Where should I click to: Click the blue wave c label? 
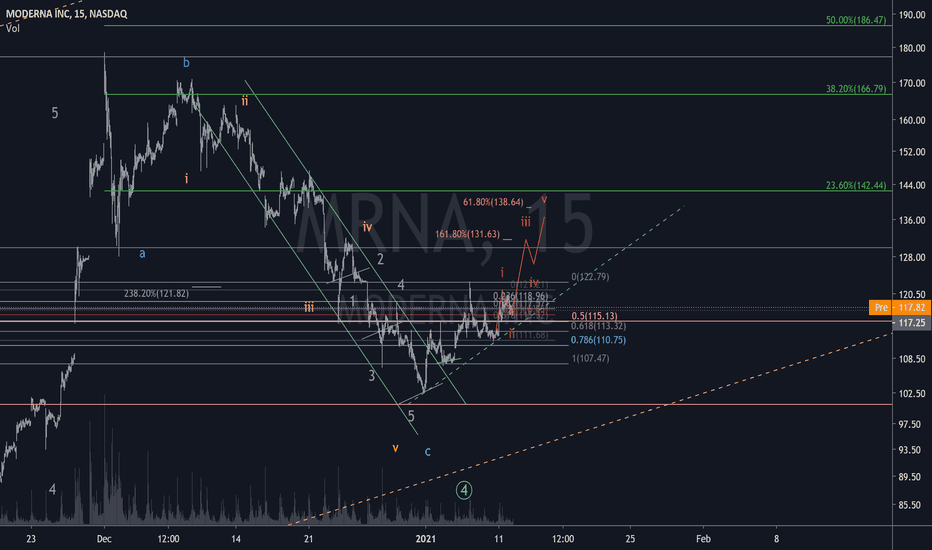pyautogui.click(x=427, y=451)
